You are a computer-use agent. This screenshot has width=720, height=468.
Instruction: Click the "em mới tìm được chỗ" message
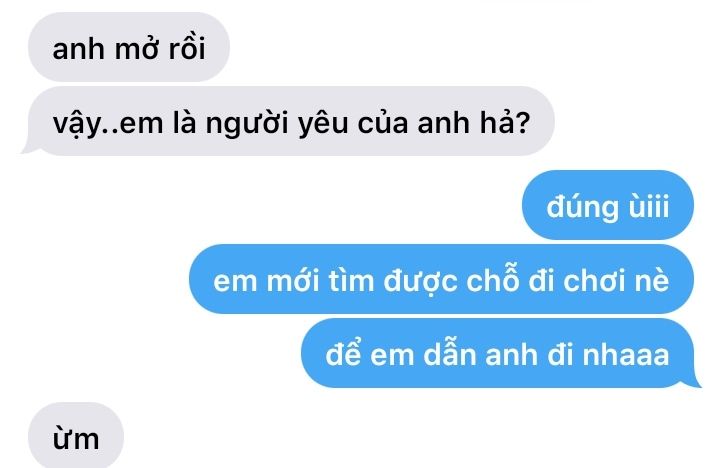(x=441, y=279)
